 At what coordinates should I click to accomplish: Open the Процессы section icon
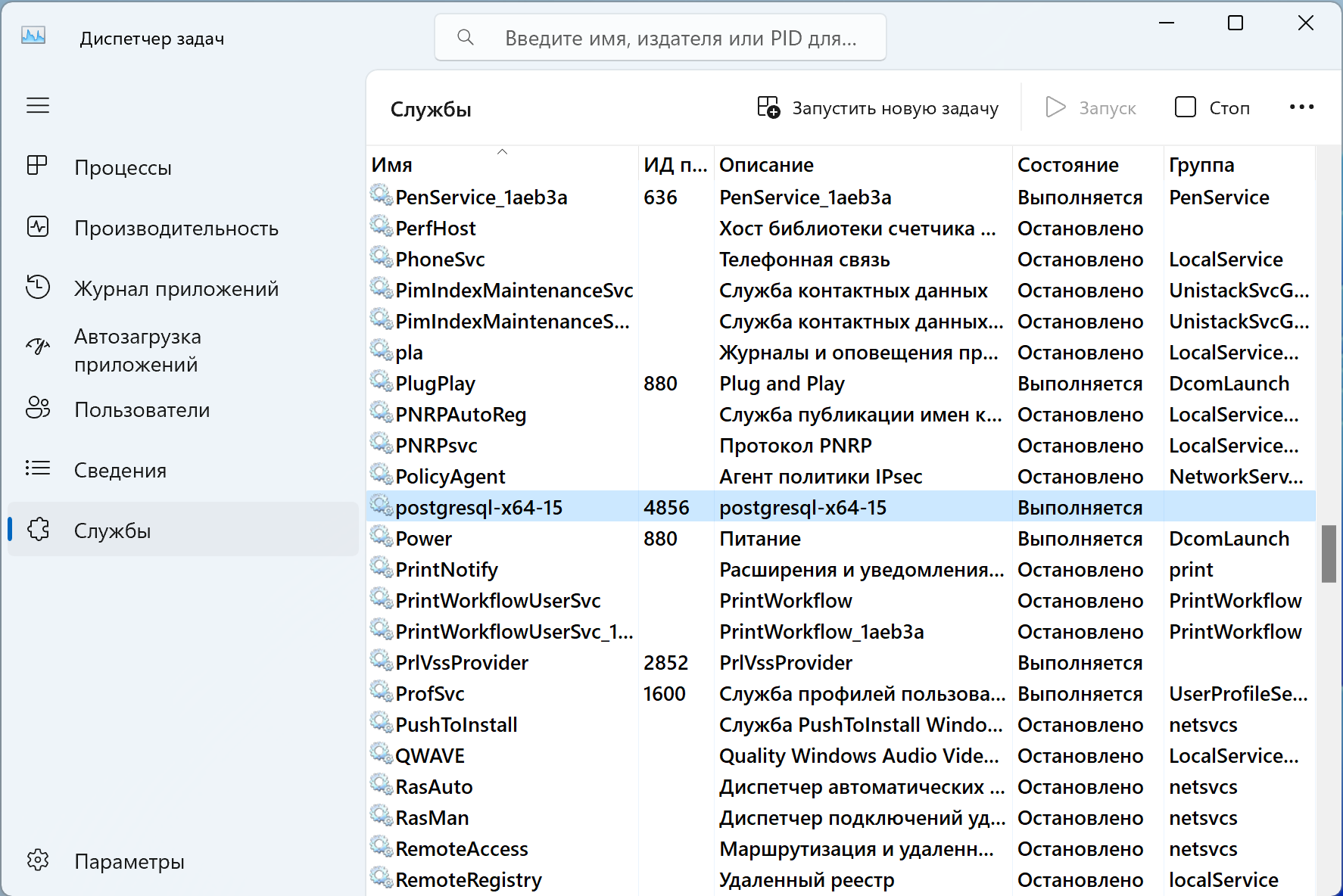click(37, 166)
